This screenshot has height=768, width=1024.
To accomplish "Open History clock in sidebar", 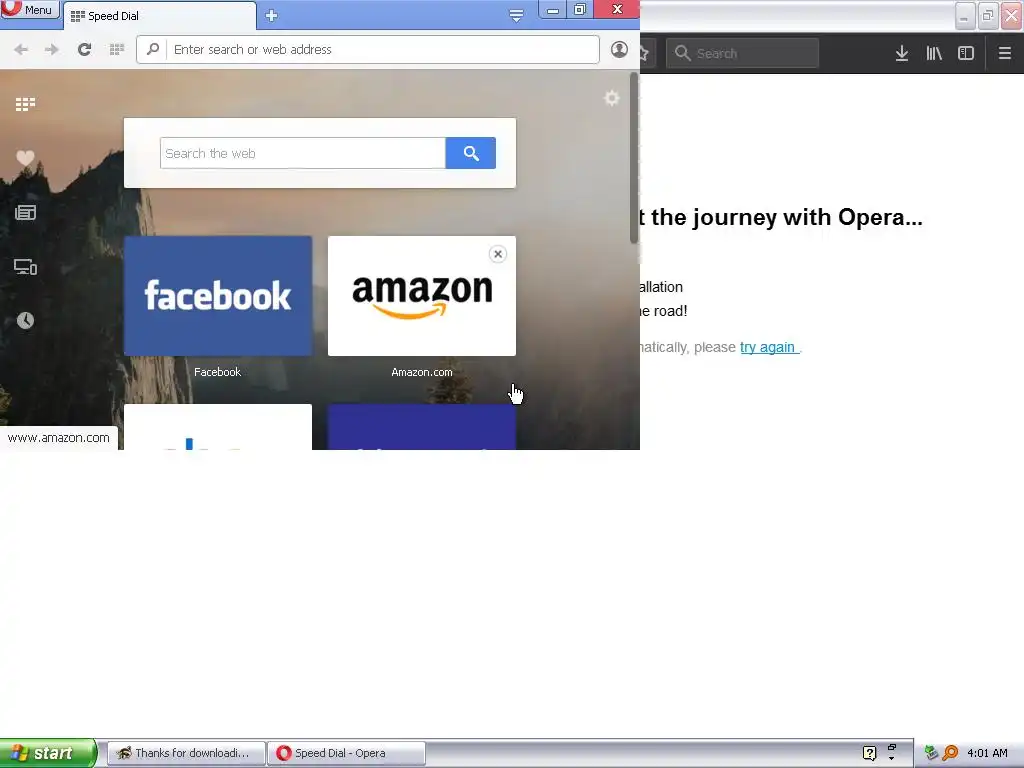I will (25, 321).
